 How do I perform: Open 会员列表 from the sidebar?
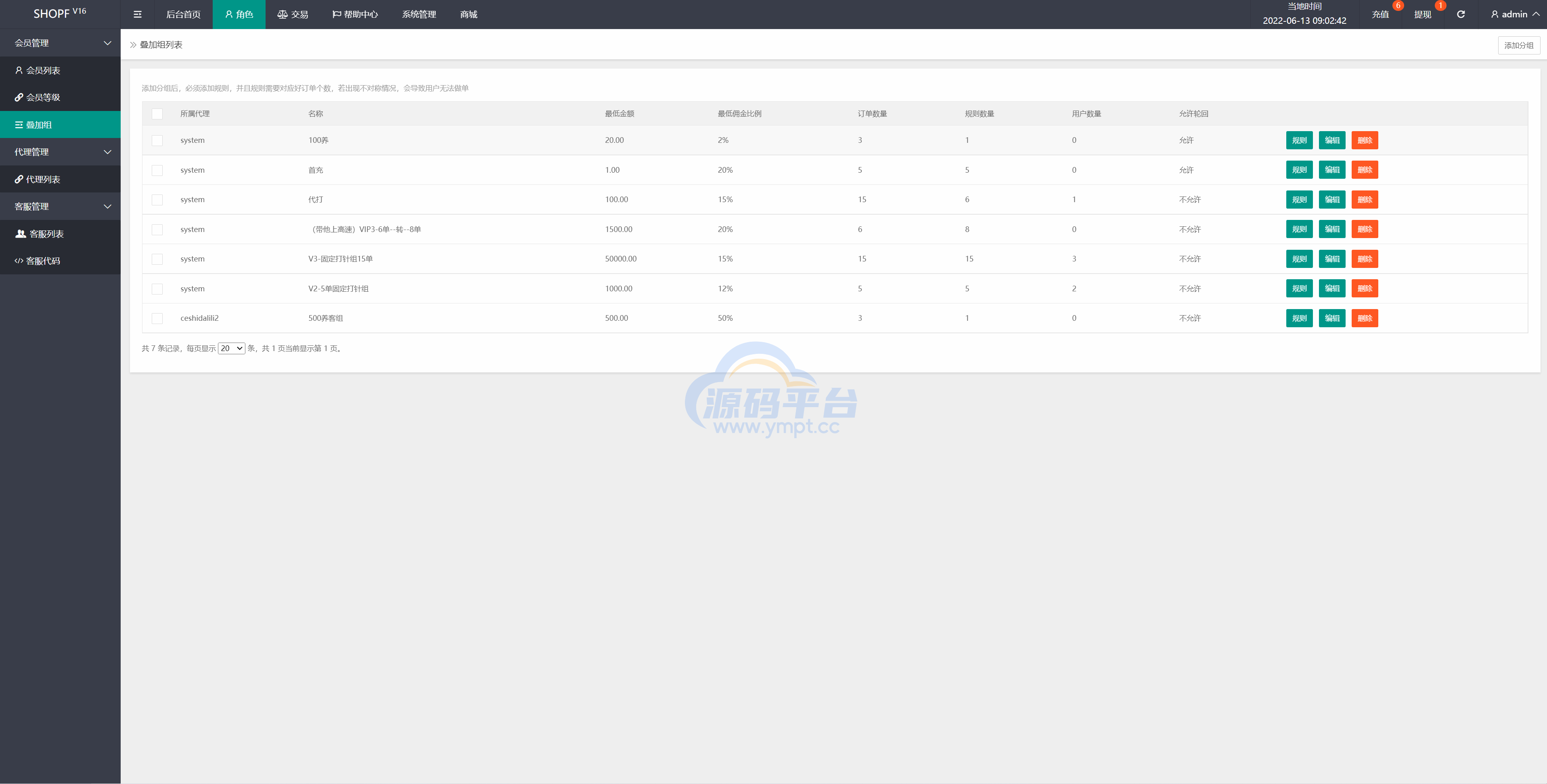(43, 70)
